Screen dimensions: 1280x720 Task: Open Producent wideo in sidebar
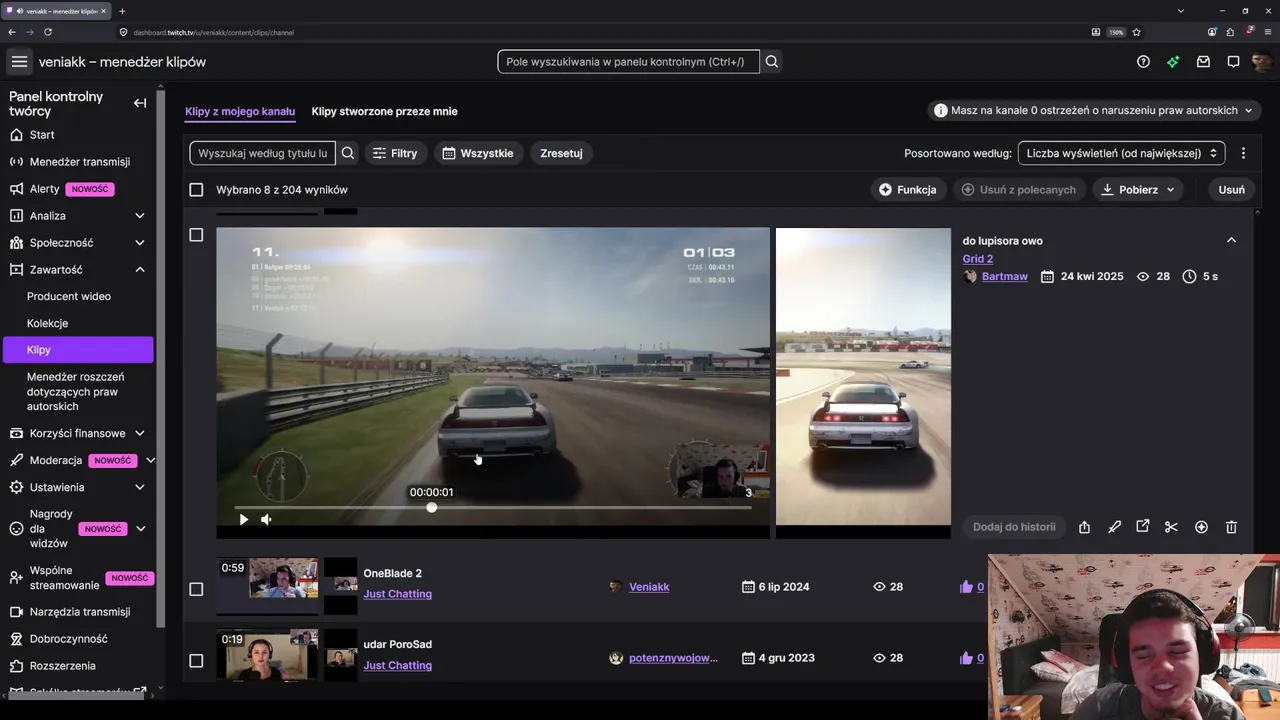(69, 297)
